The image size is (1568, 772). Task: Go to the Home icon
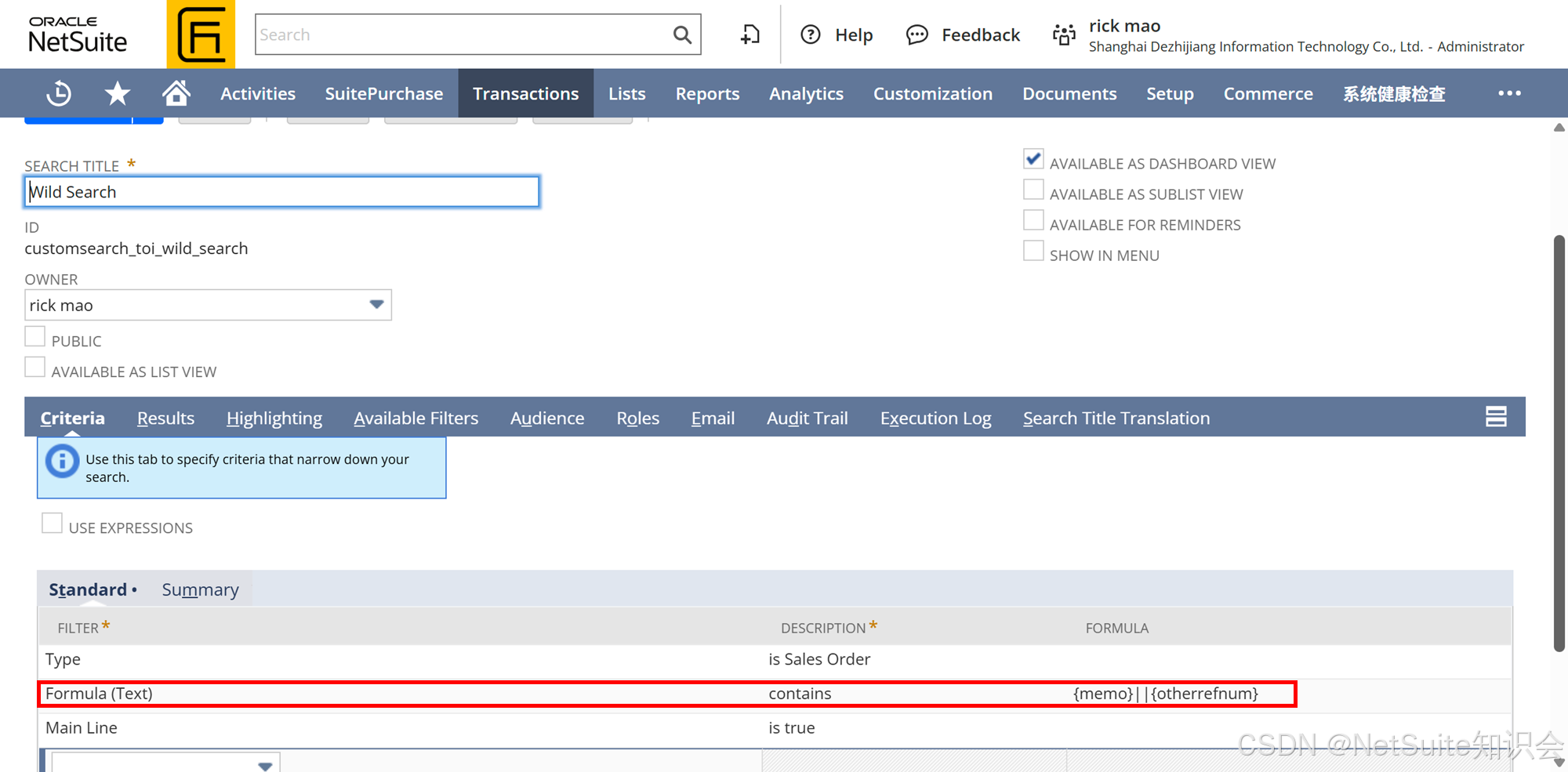[176, 93]
